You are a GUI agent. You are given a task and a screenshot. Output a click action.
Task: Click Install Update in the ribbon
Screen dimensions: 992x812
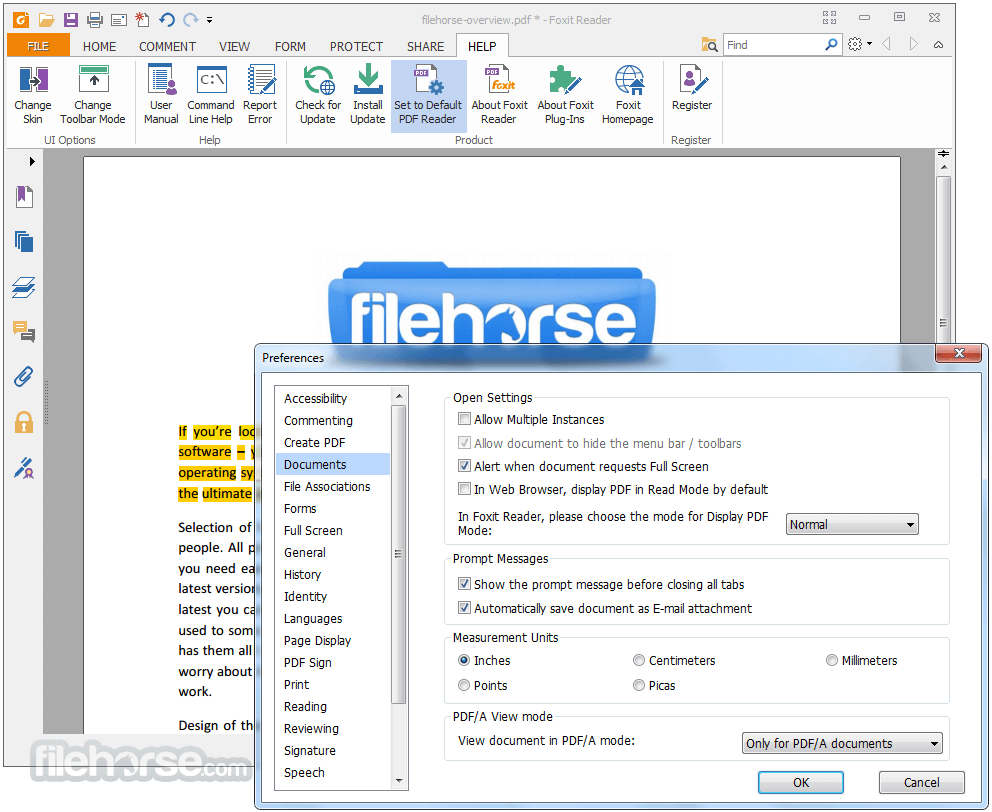pos(368,95)
